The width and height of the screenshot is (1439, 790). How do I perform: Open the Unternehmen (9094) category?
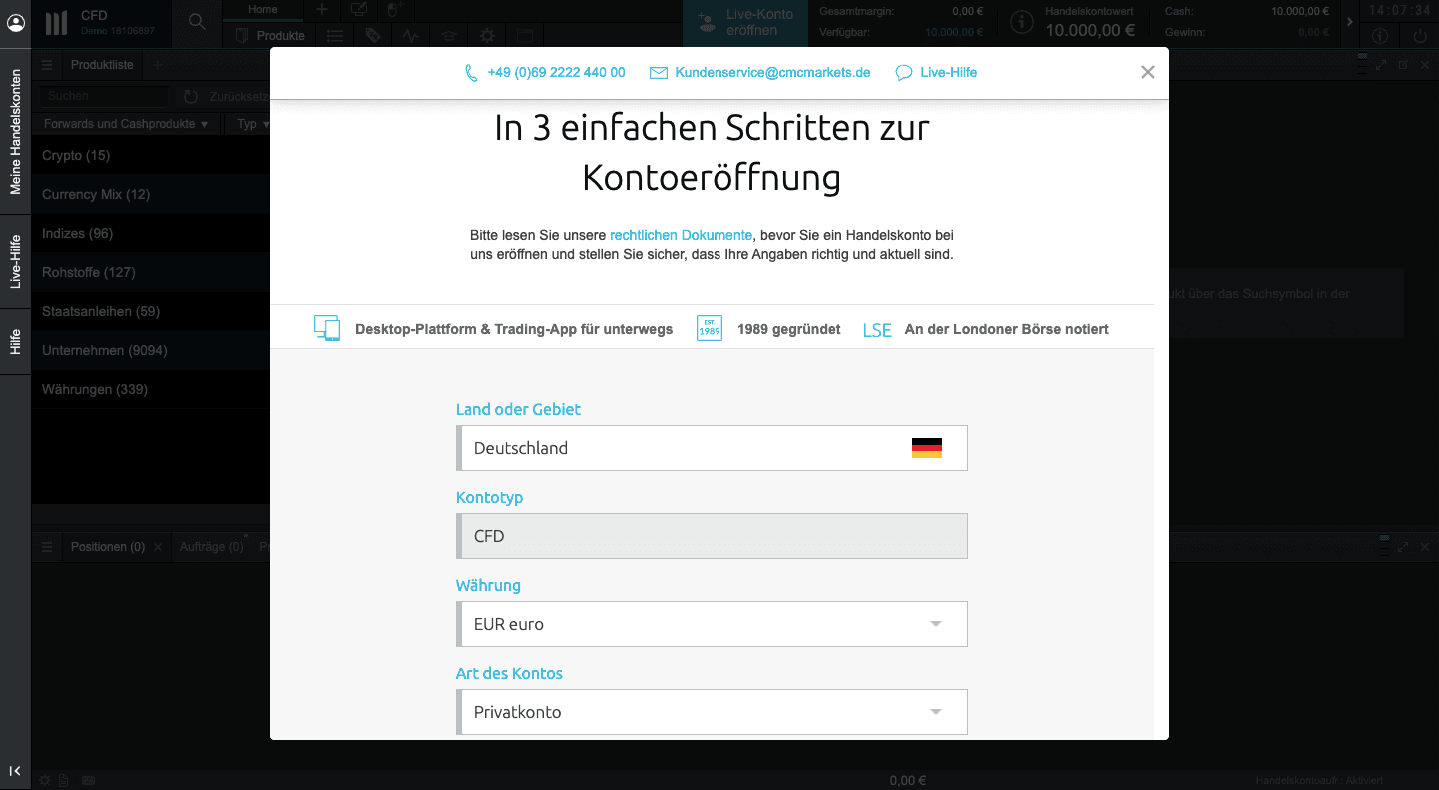click(151, 350)
